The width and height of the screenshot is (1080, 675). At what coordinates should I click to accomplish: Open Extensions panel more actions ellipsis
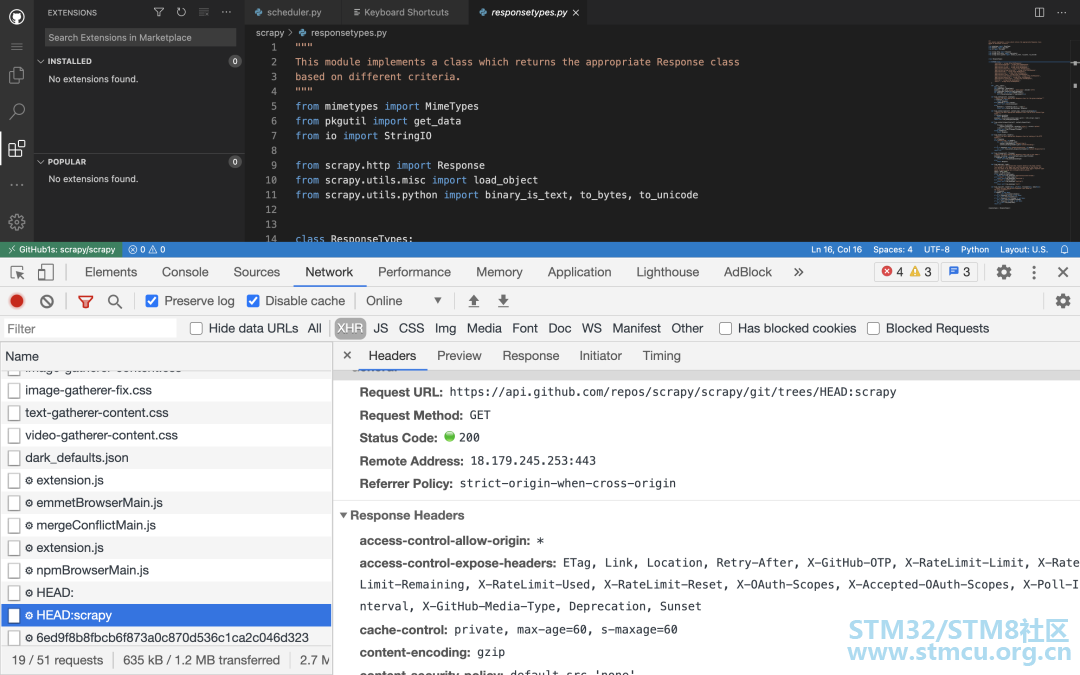226,12
